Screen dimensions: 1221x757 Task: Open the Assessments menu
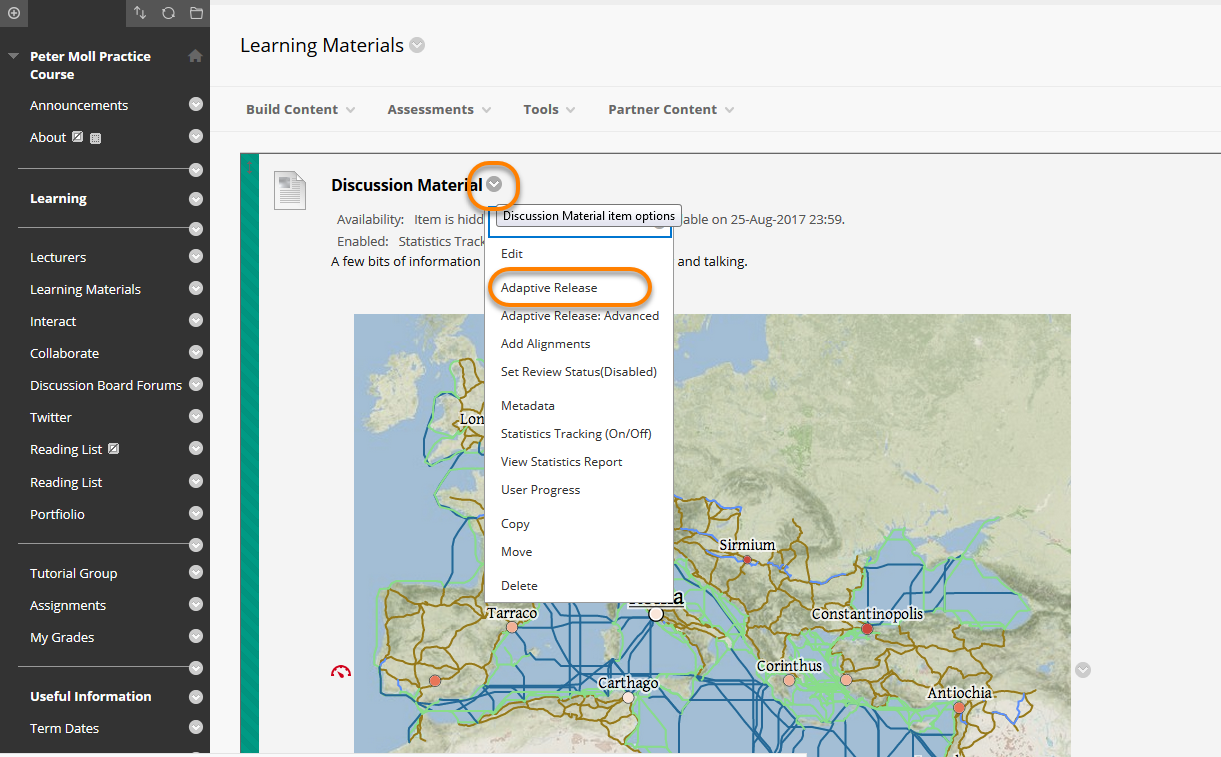(439, 109)
